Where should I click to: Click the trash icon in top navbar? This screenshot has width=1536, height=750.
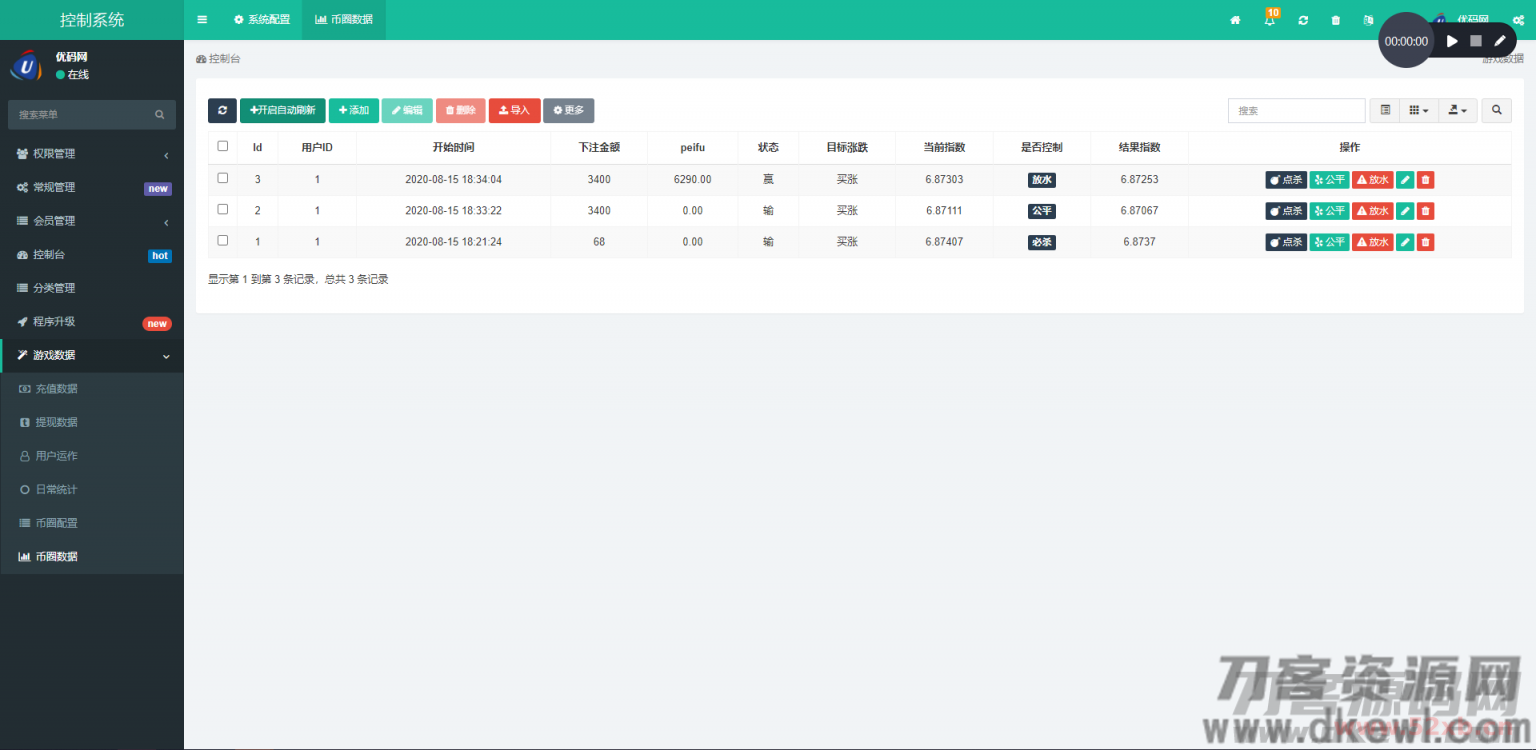[x=1336, y=20]
